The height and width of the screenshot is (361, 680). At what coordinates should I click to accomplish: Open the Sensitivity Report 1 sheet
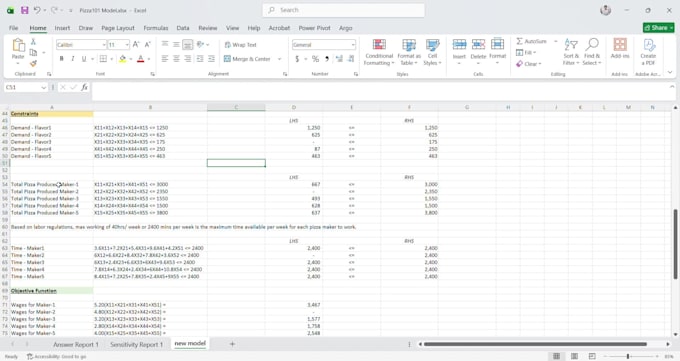(137, 345)
